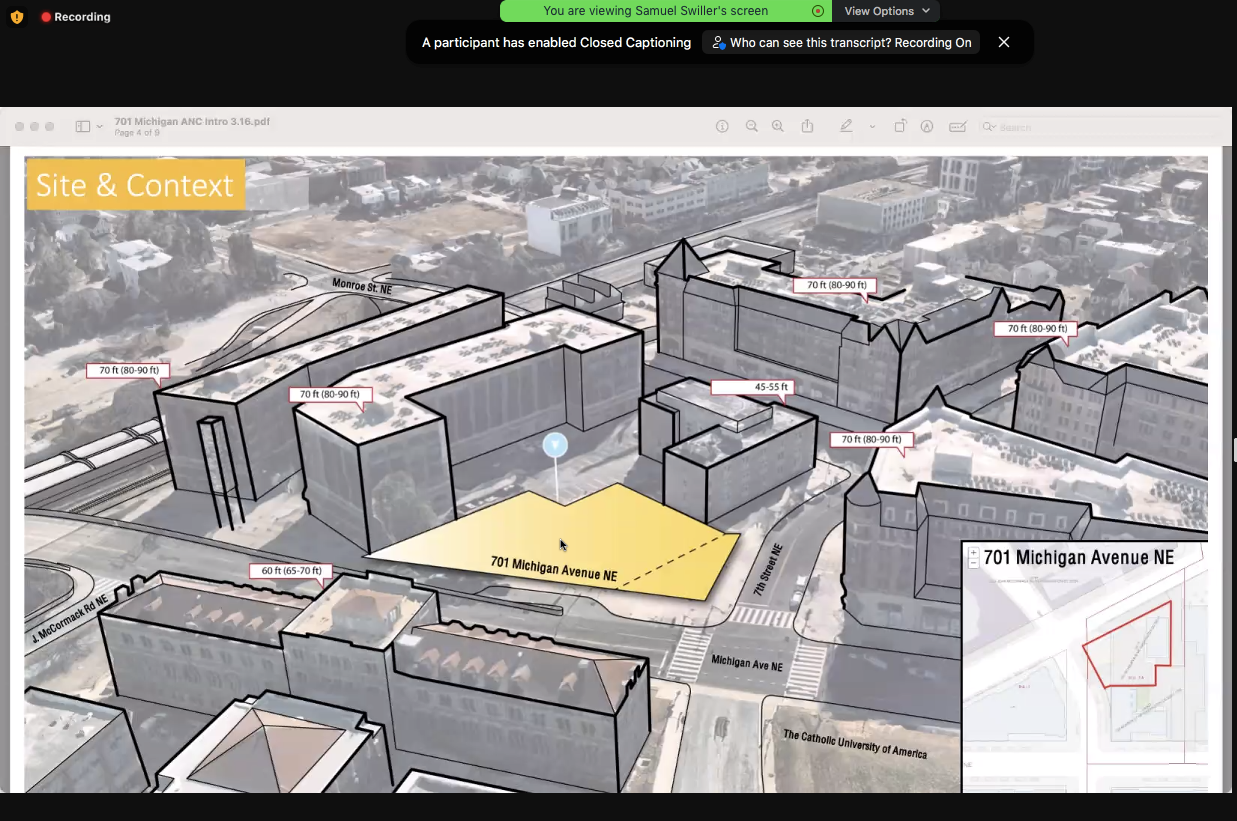The image size is (1237, 821).
Task: Dismiss the Closed Captioning notification
Action: (x=1004, y=42)
